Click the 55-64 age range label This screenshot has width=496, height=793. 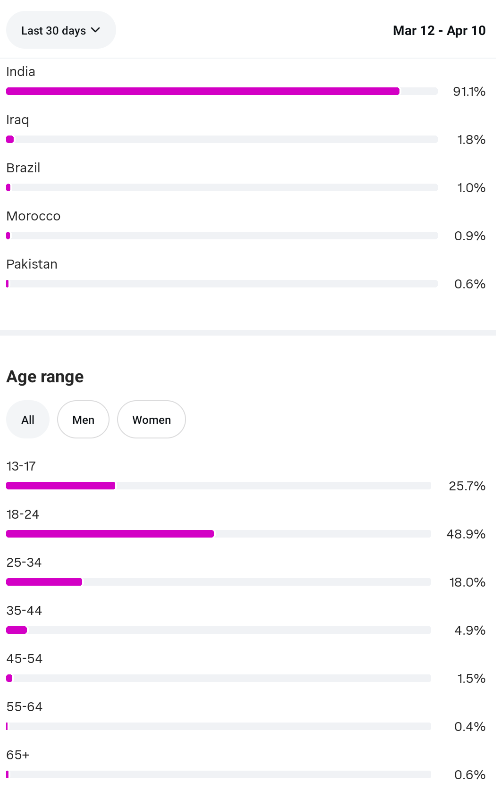click(x=24, y=707)
